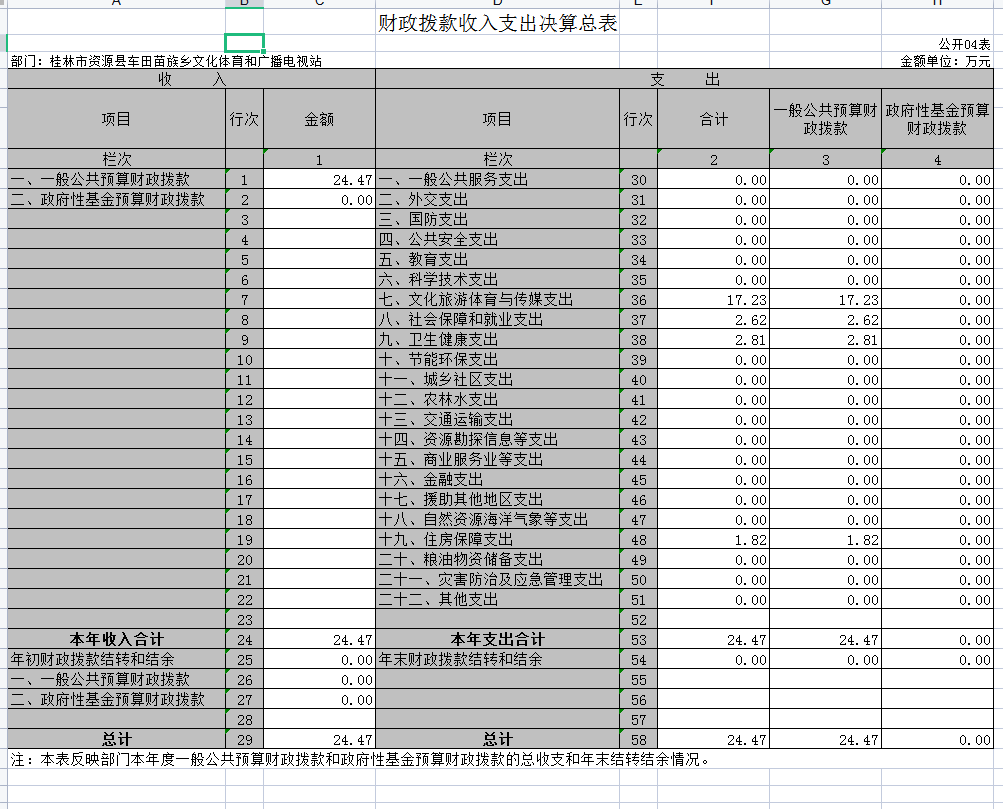Click the row number cell showing 58

click(x=638, y=740)
